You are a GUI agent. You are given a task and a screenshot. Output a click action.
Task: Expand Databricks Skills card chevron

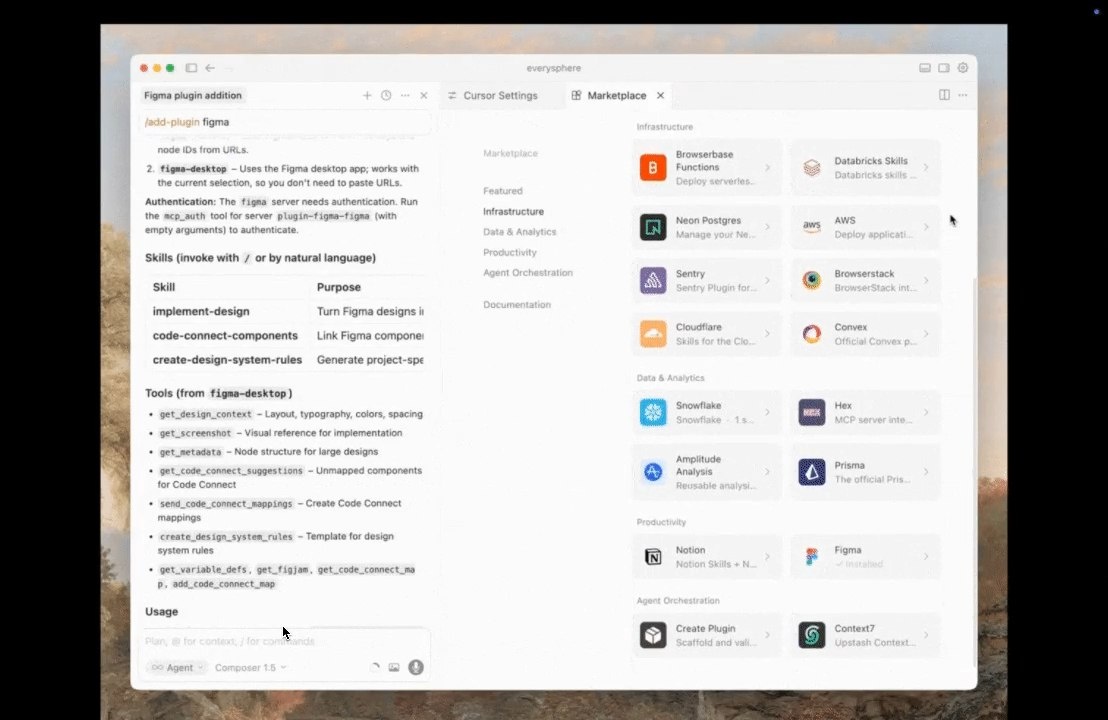926,167
